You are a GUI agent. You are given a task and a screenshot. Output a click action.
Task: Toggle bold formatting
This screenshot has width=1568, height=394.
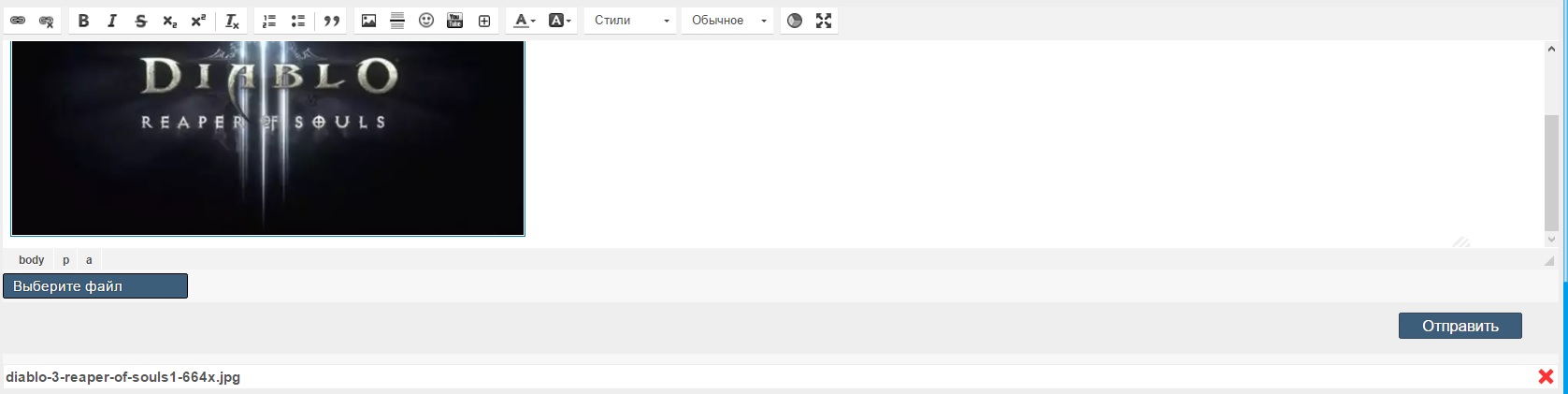(x=83, y=21)
